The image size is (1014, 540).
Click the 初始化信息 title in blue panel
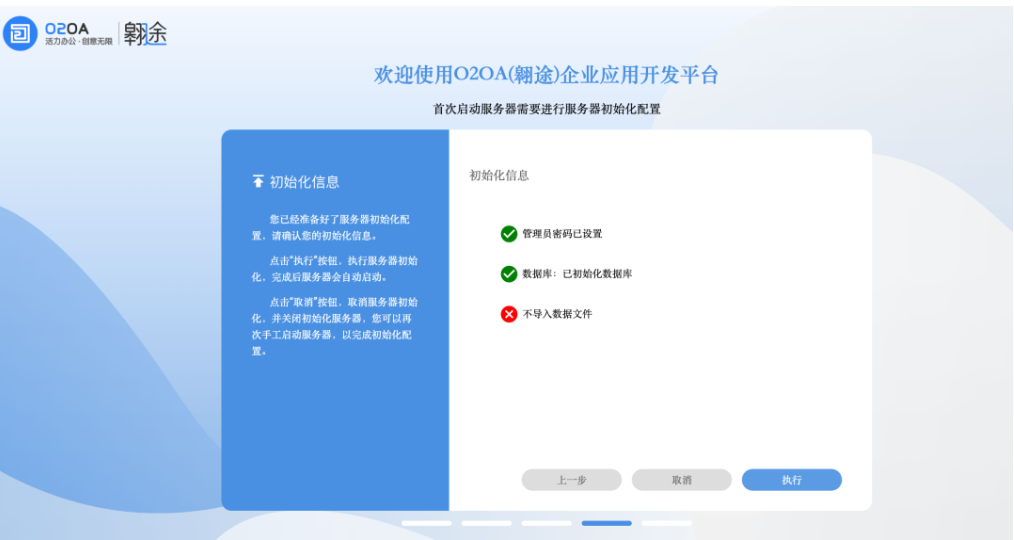304,182
